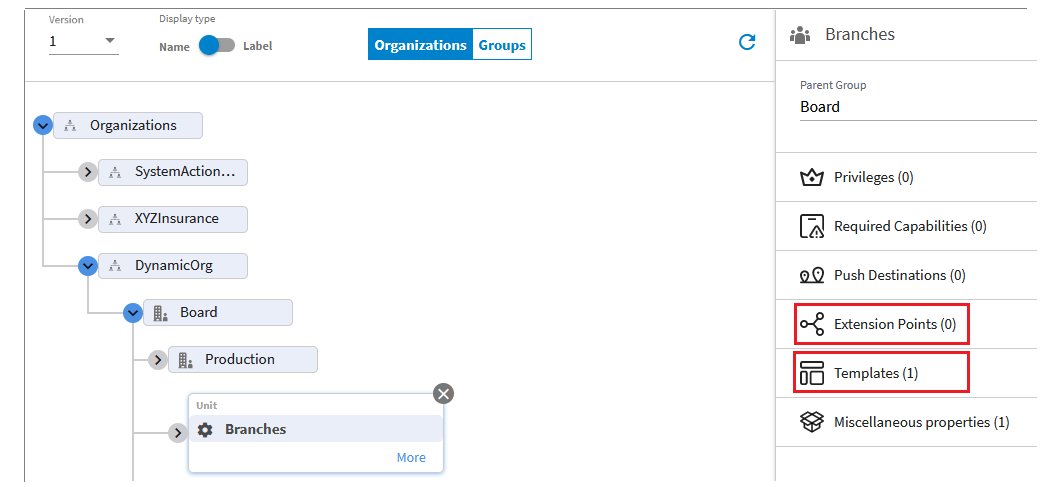Viewport: 1055px width, 487px height.
Task: Close the Branches unit popup
Action: (x=444, y=393)
